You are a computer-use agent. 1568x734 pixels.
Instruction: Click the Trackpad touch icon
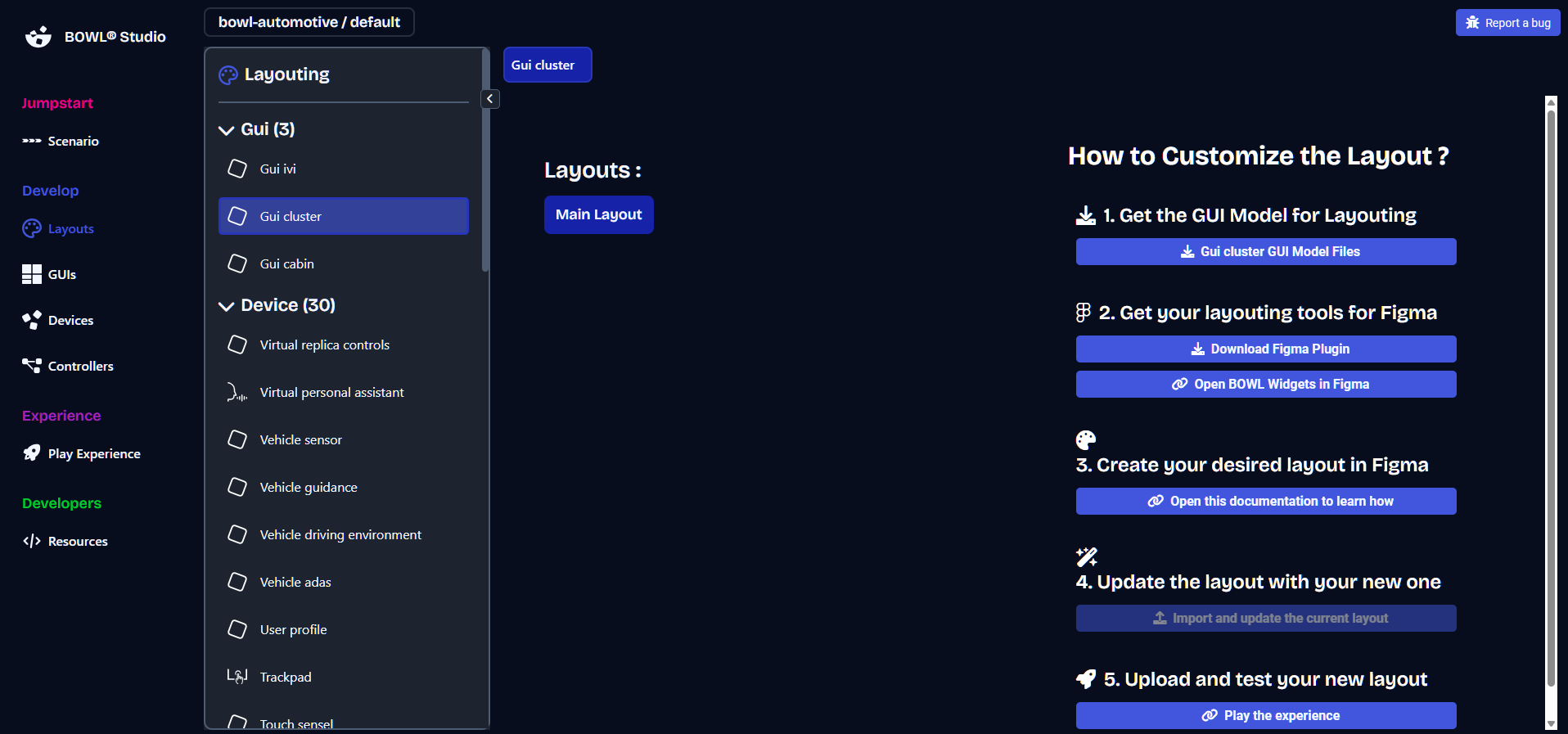[x=237, y=677]
